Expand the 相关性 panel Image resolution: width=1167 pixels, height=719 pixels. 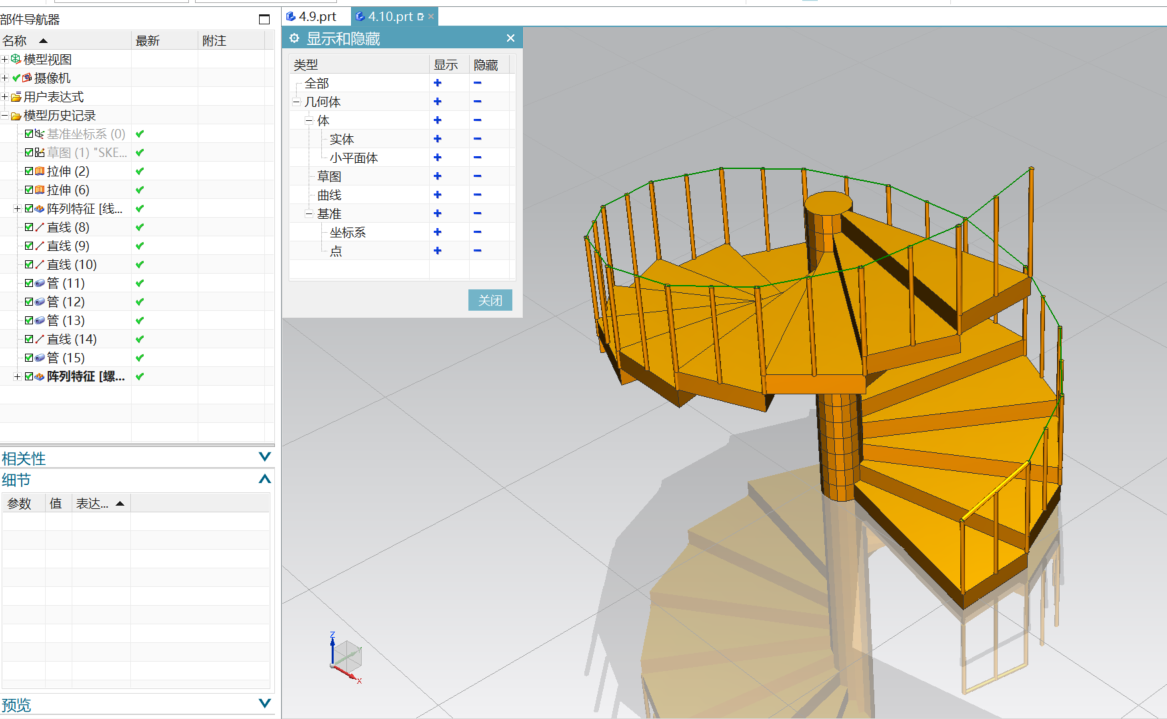click(264, 457)
